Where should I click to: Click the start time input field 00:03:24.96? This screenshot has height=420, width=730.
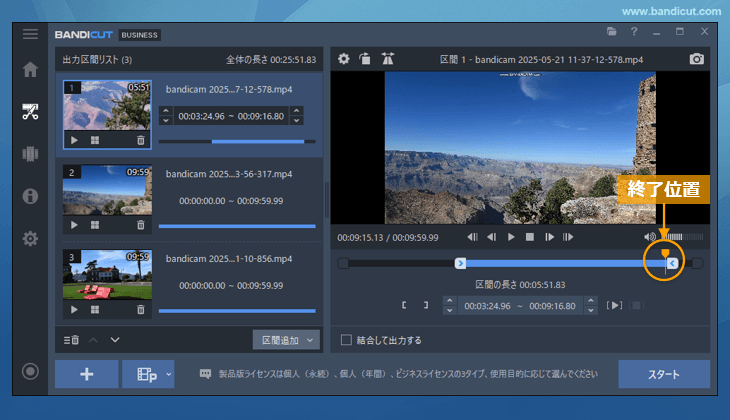[x=203, y=116]
